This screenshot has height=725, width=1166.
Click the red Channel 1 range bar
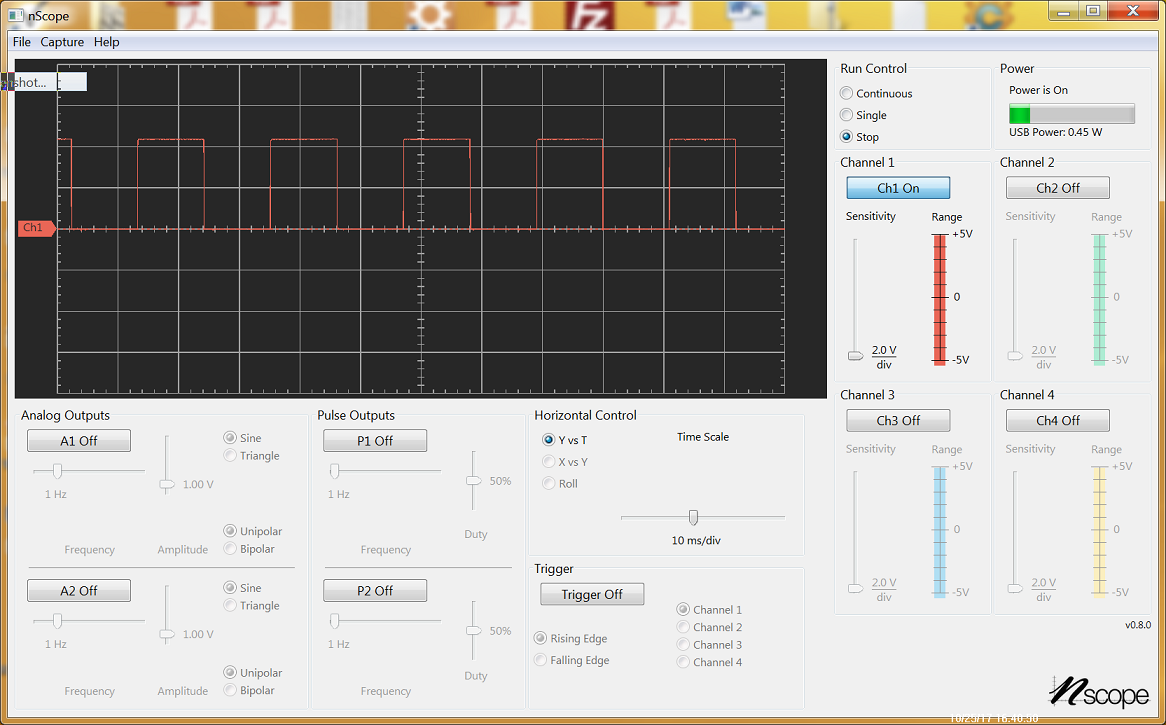939,298
